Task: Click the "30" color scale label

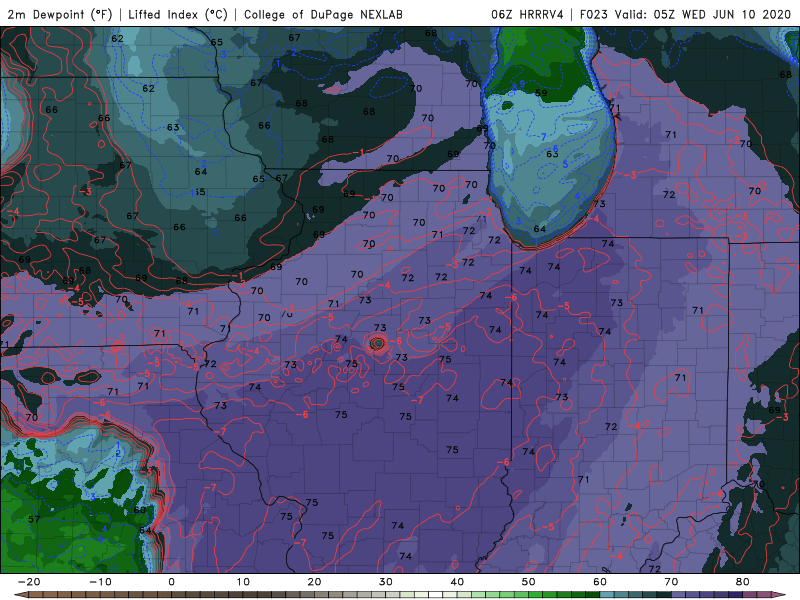Action: coord(386,582)
